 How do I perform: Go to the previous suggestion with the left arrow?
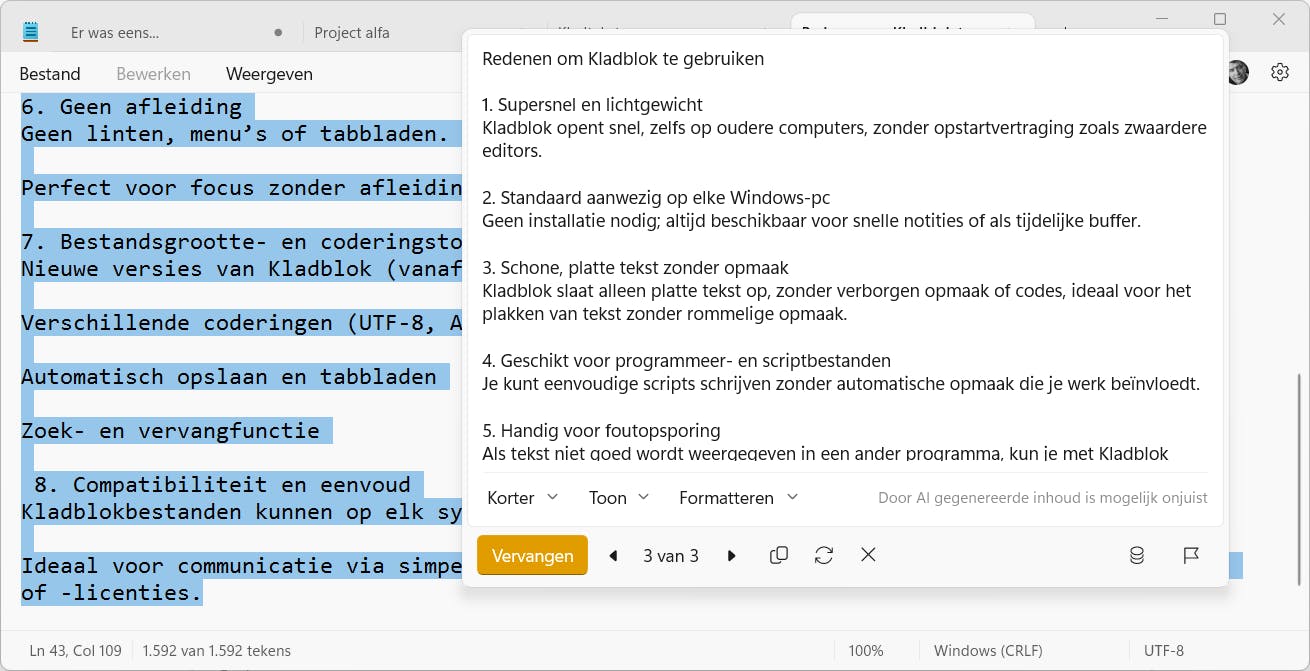click(x=613, y=555)
